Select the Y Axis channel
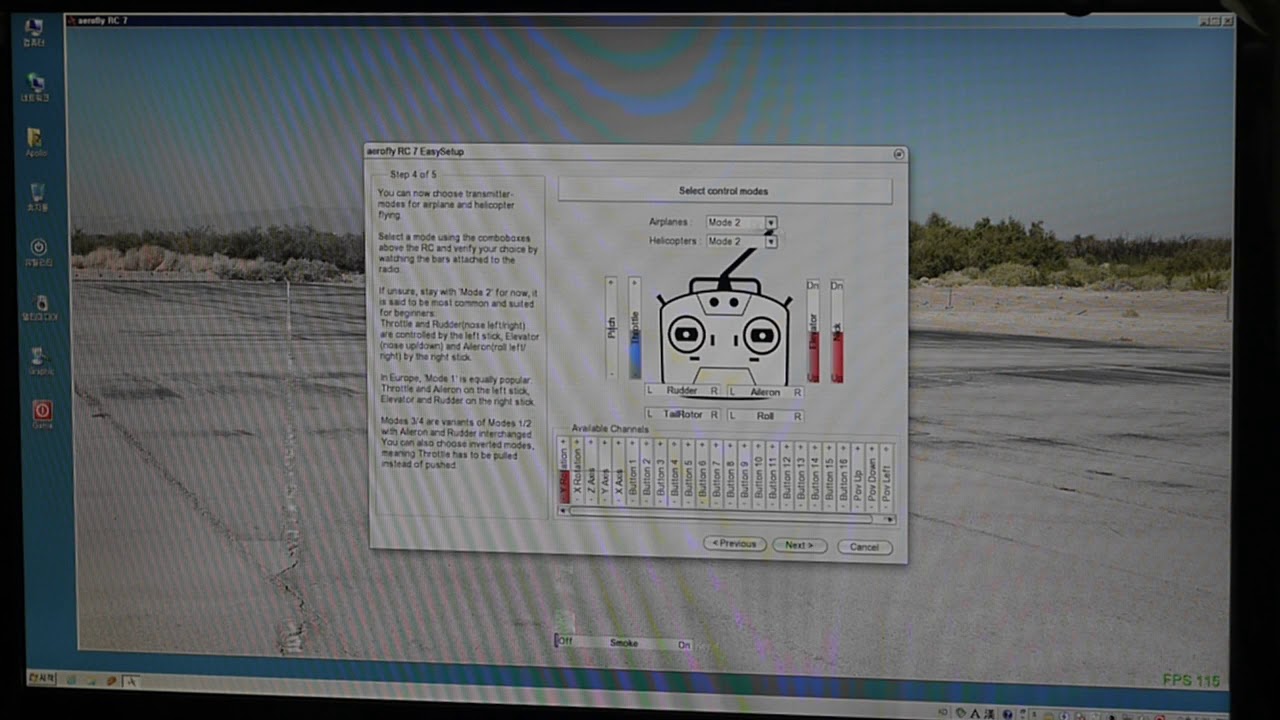 point(605,471)
